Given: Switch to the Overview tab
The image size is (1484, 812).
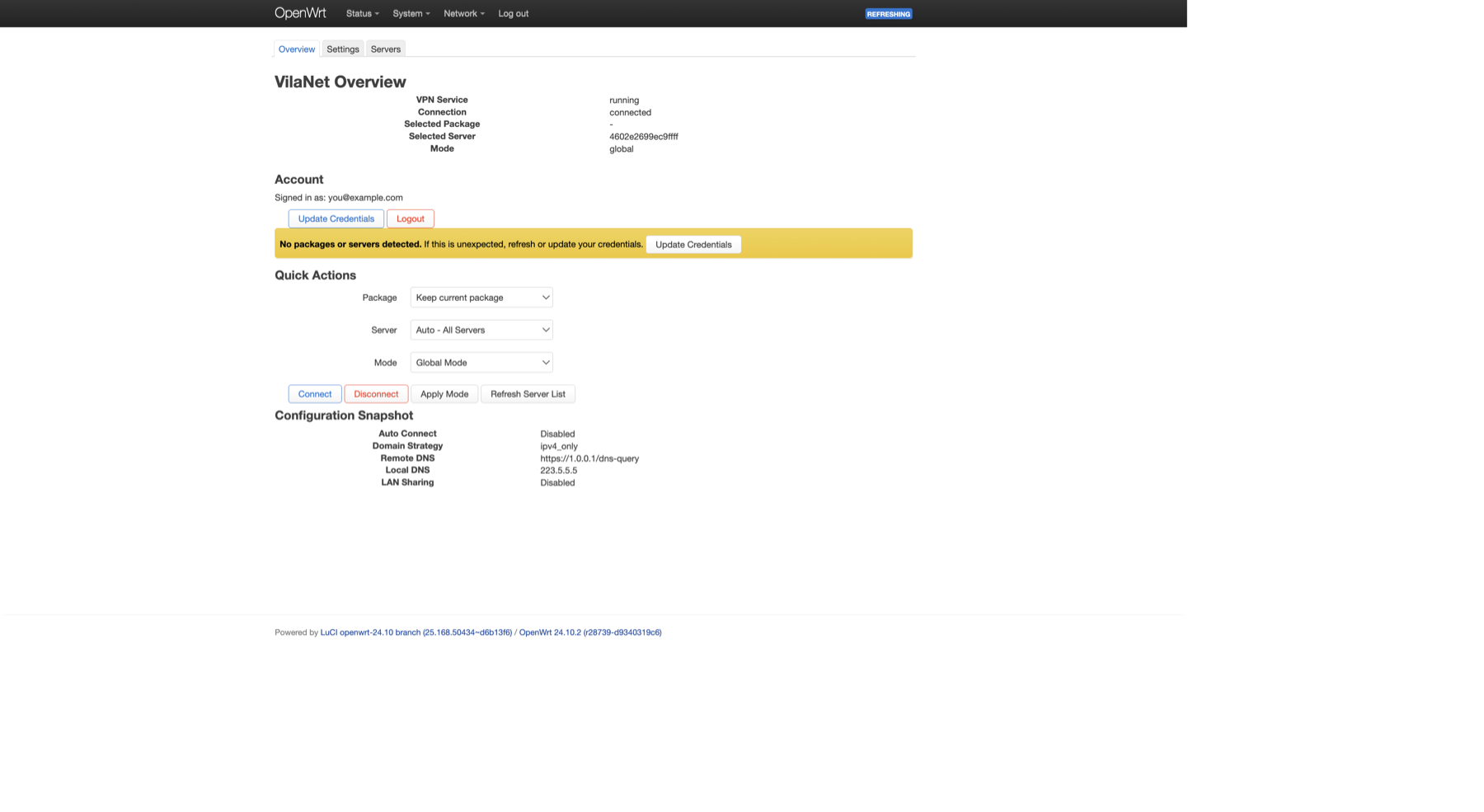Looking at the screenshot, I should click(x=297, y=49).
